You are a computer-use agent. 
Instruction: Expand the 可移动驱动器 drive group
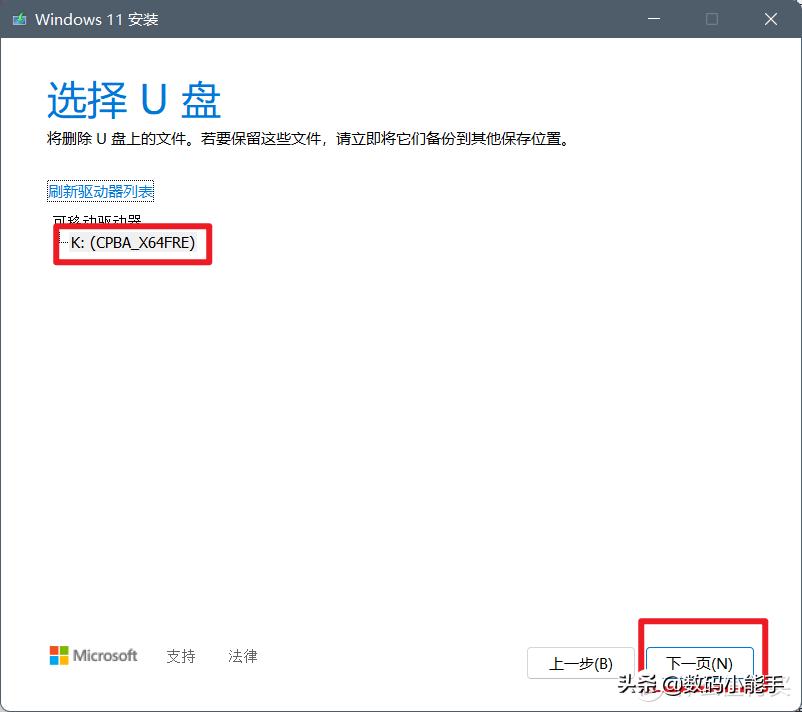[x=95, y=220]
